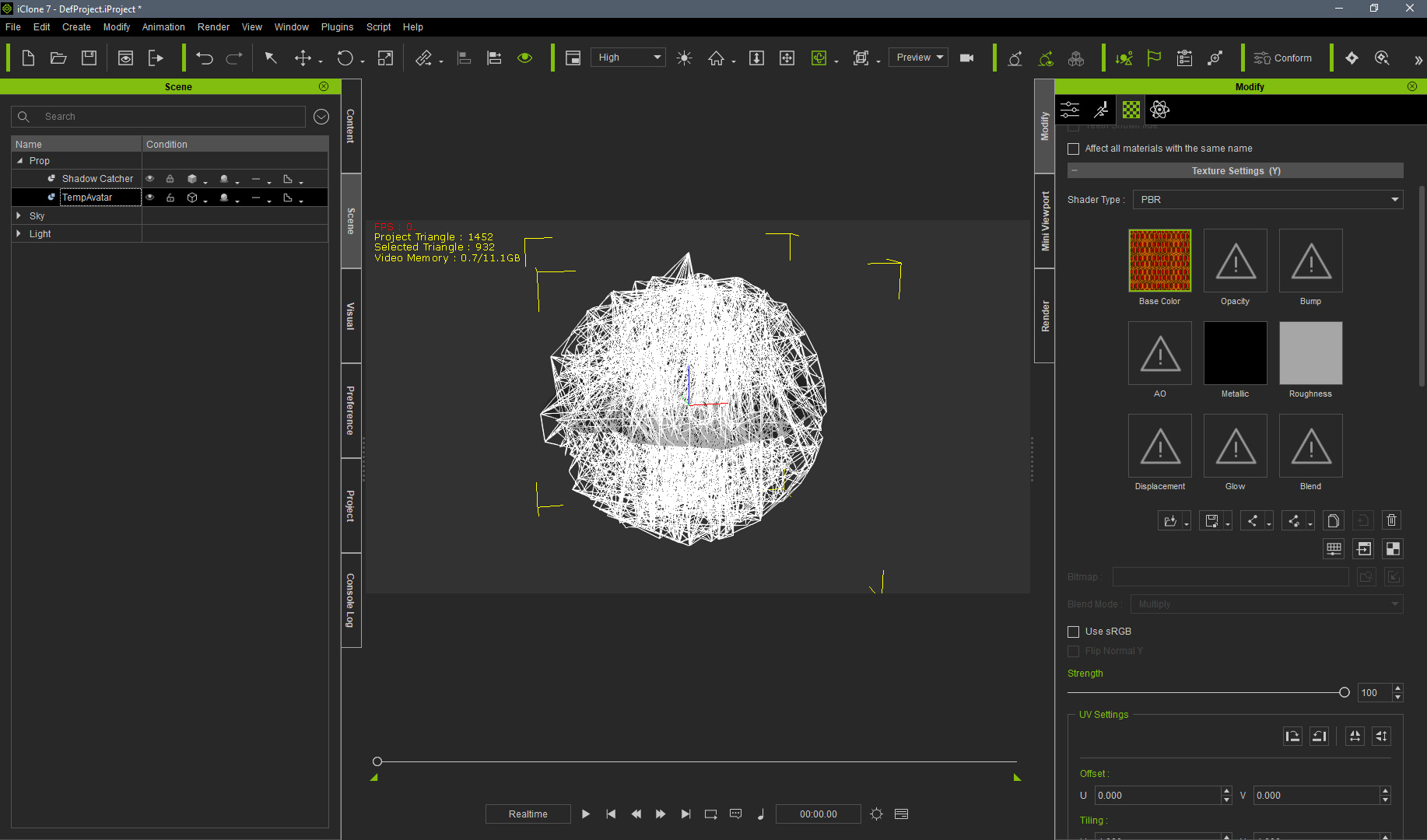Jump to the last frame
Image resolution: width=1427 pixels, height=840 pixels.
685,814
